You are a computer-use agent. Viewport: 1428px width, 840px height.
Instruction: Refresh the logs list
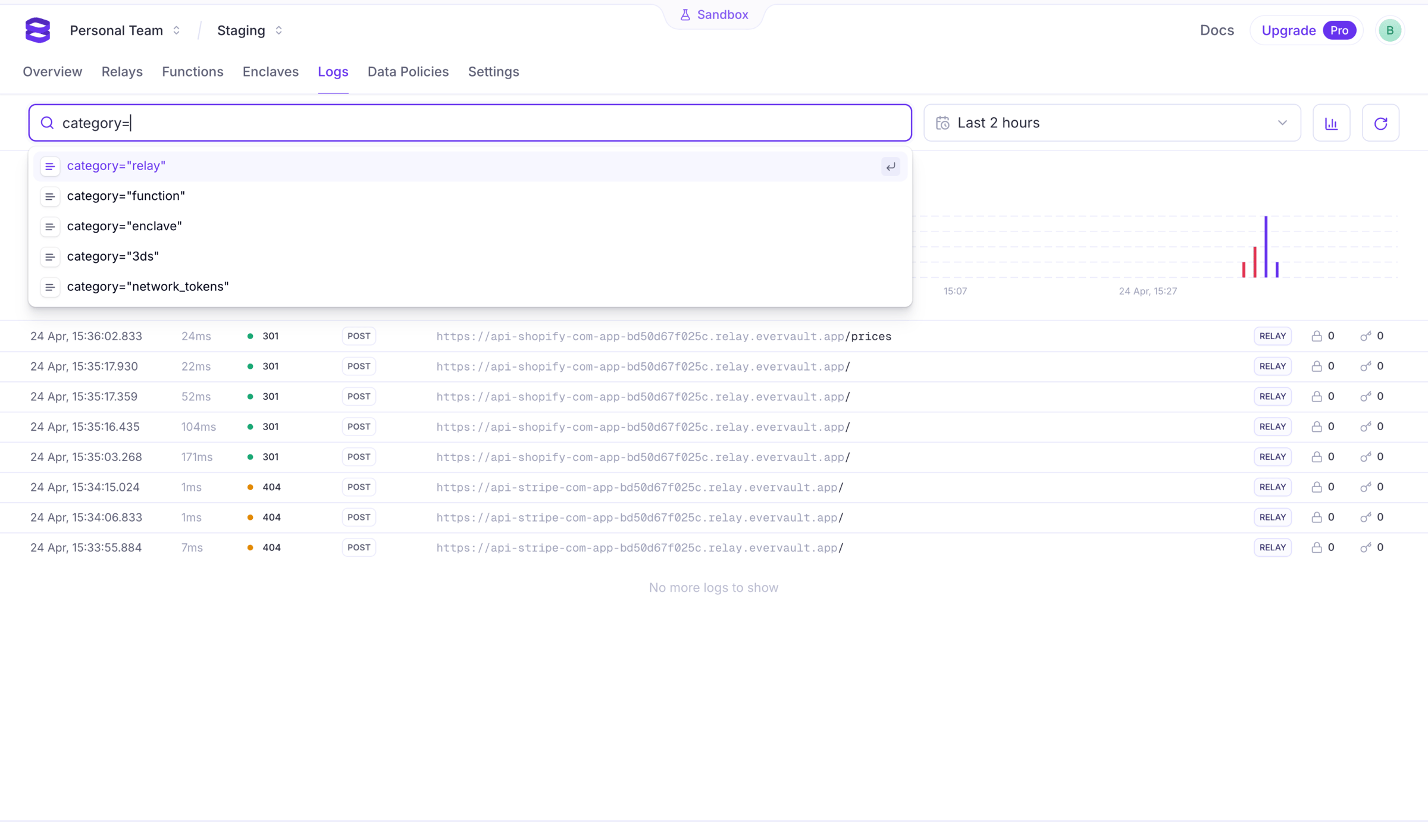(x=1380, y=123)
